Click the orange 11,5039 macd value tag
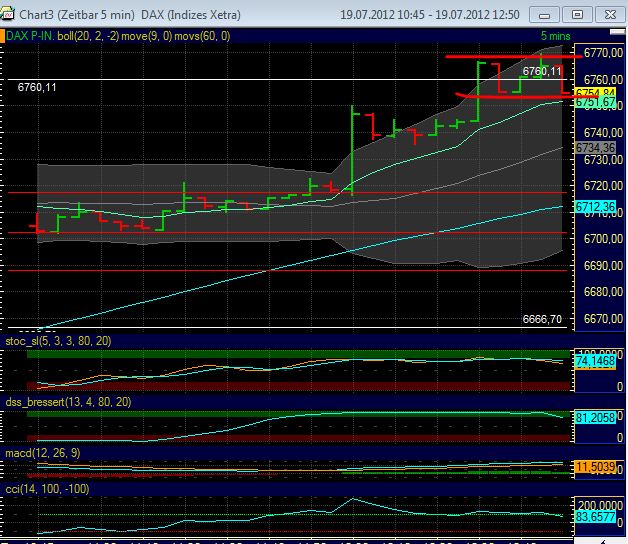 (x=595, y=467)
